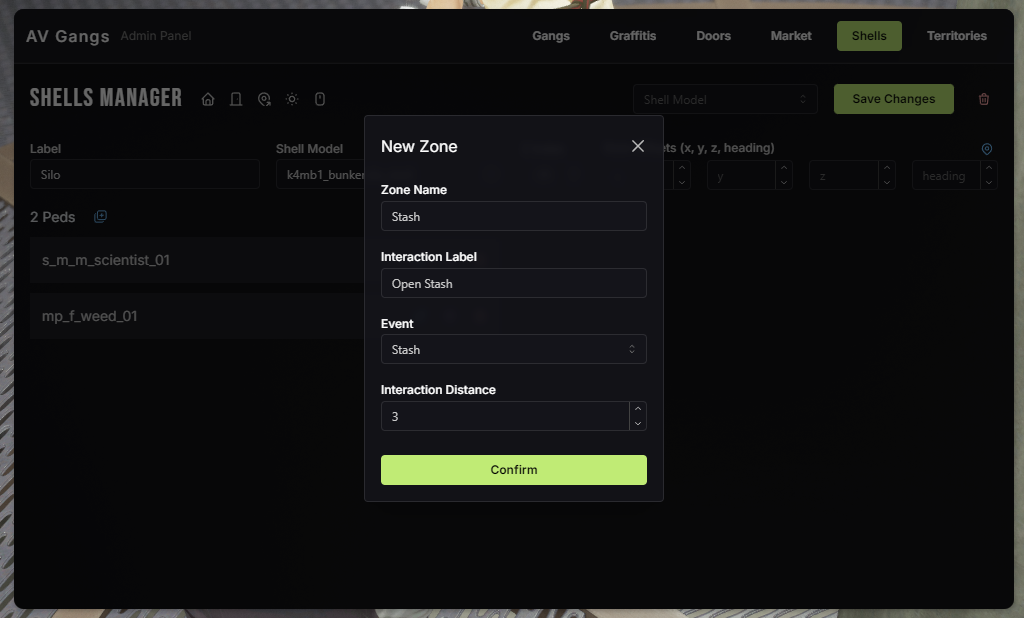Screen dimensions: 1024x618
Task: Click the map pin arrow icon in header
Action: pos(264,99)
